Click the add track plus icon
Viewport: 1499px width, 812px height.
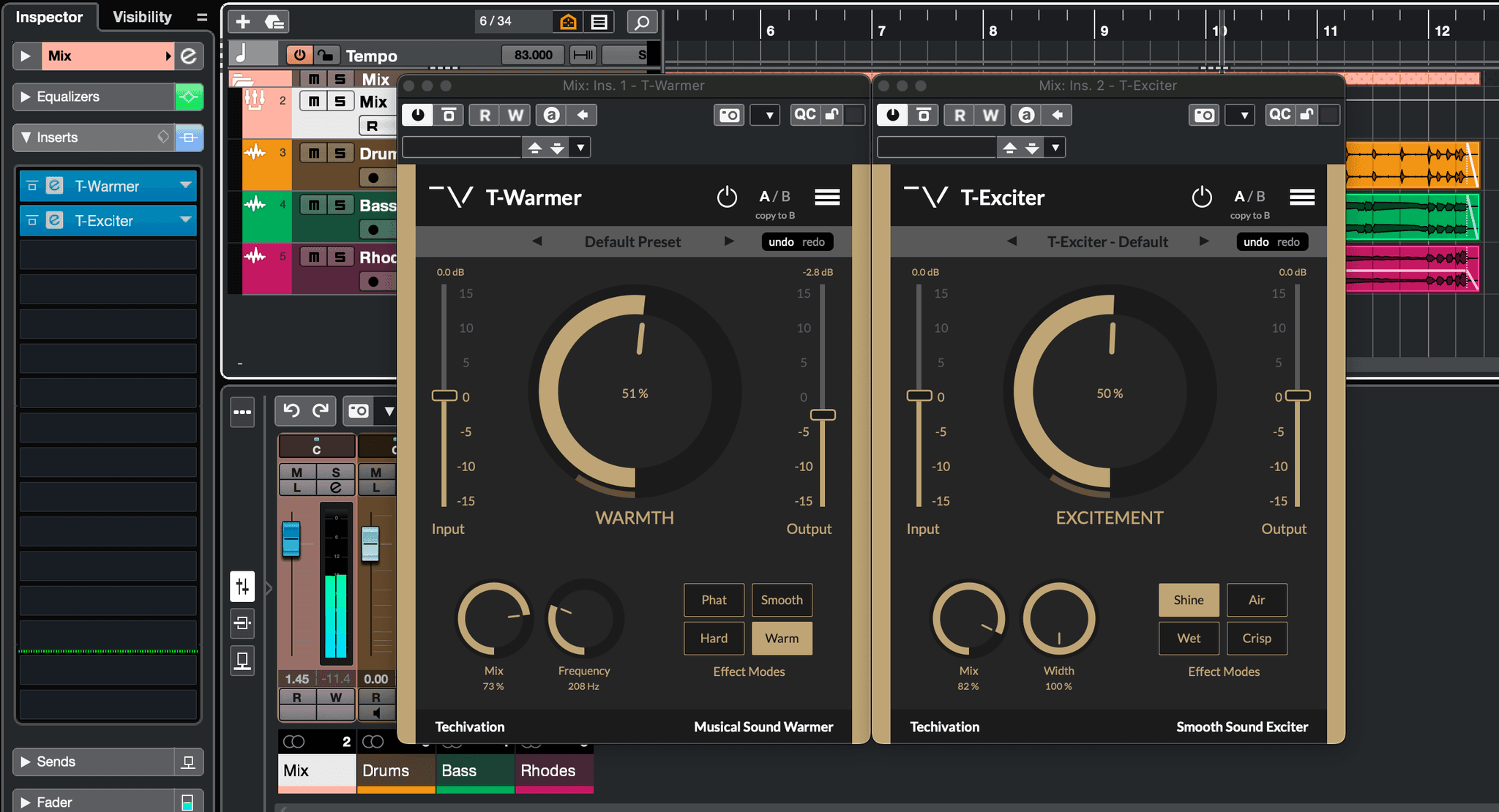coord(242,21)
